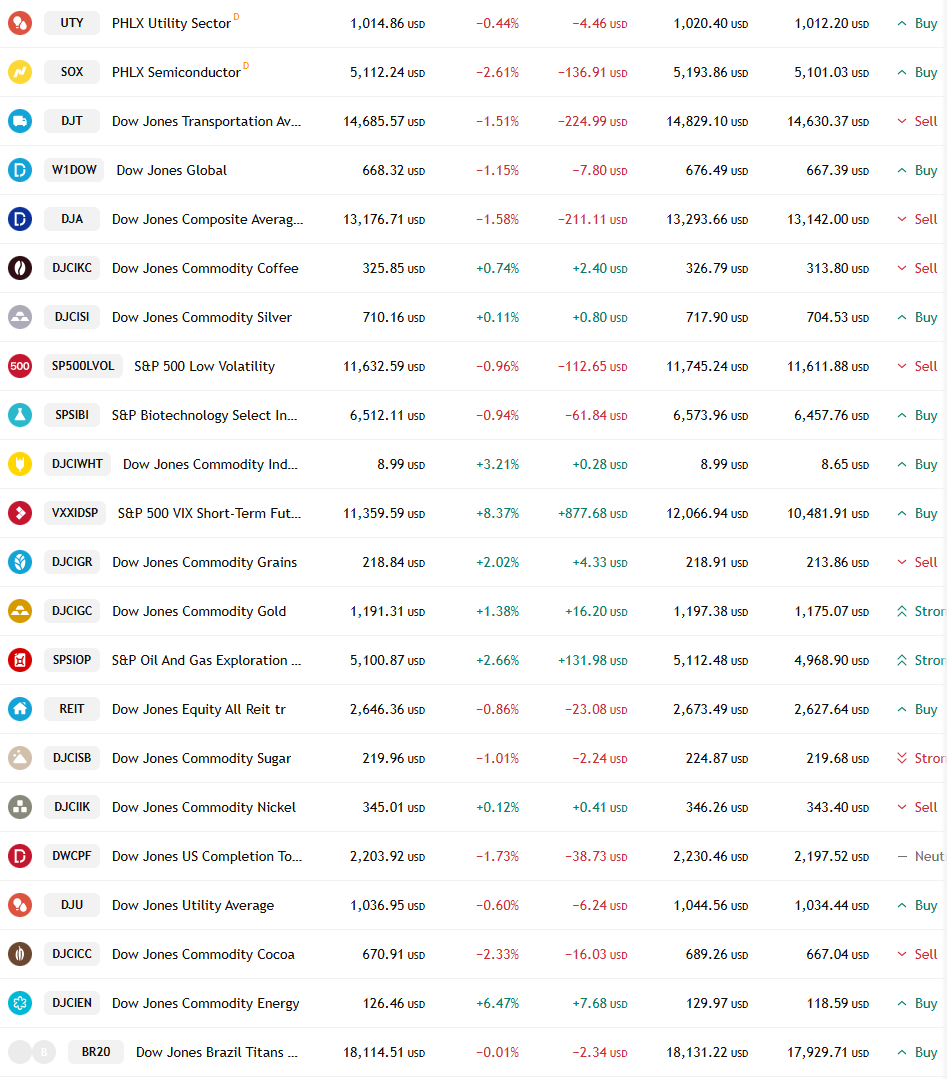947x1079 pixels.
Task: Open the PHLX Semiconductor index link
Action: click(176, 72)
